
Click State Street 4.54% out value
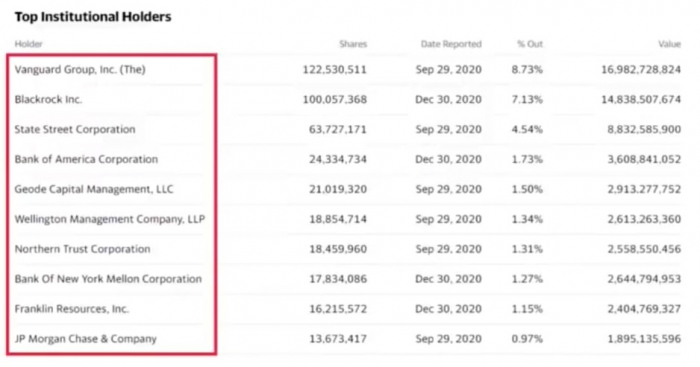pyautogui.click(x=527, y=129)
